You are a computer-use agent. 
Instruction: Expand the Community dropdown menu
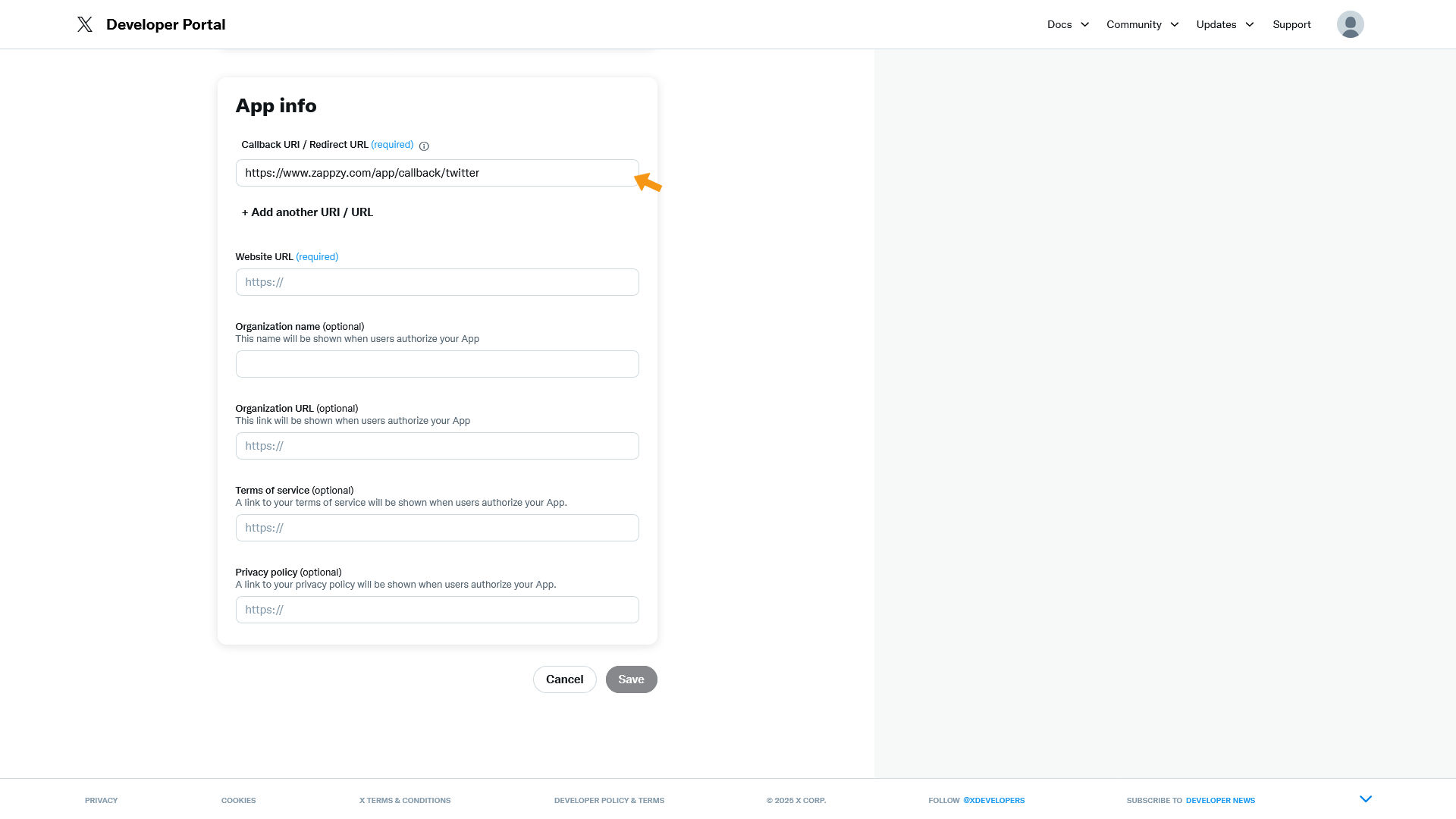1142,24
